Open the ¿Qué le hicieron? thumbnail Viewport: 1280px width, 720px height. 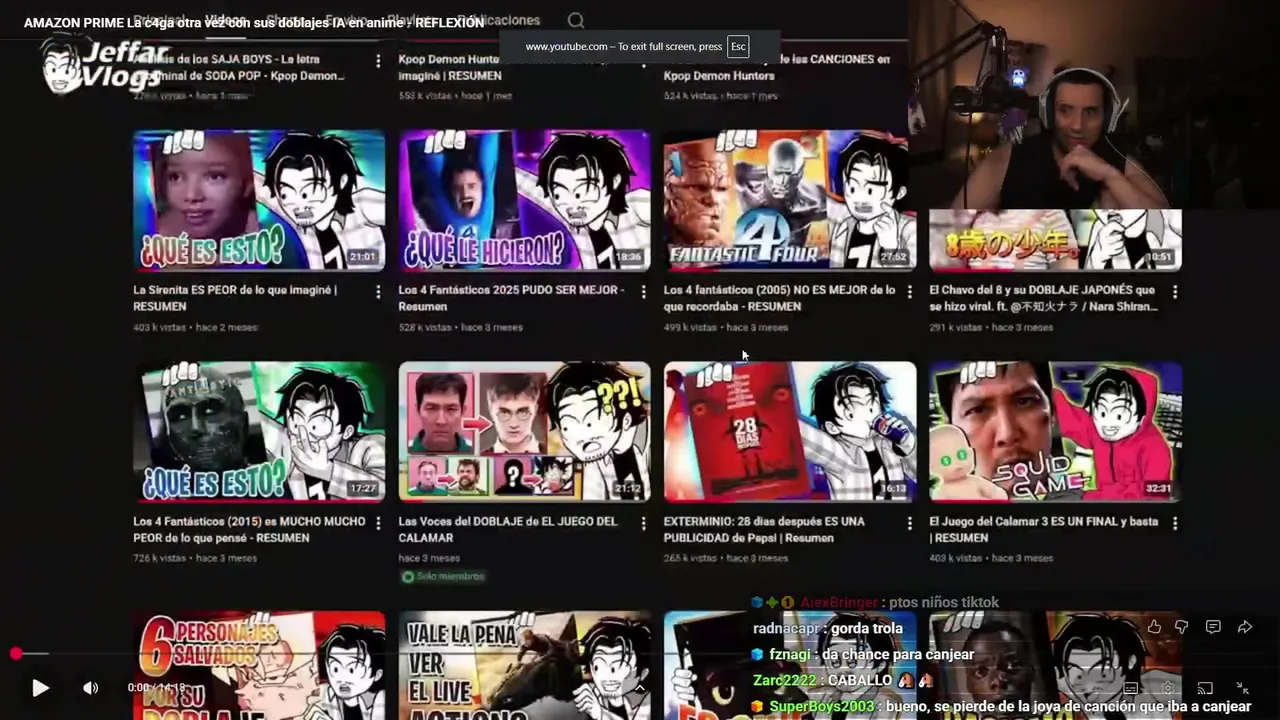(x=524, y=200)
